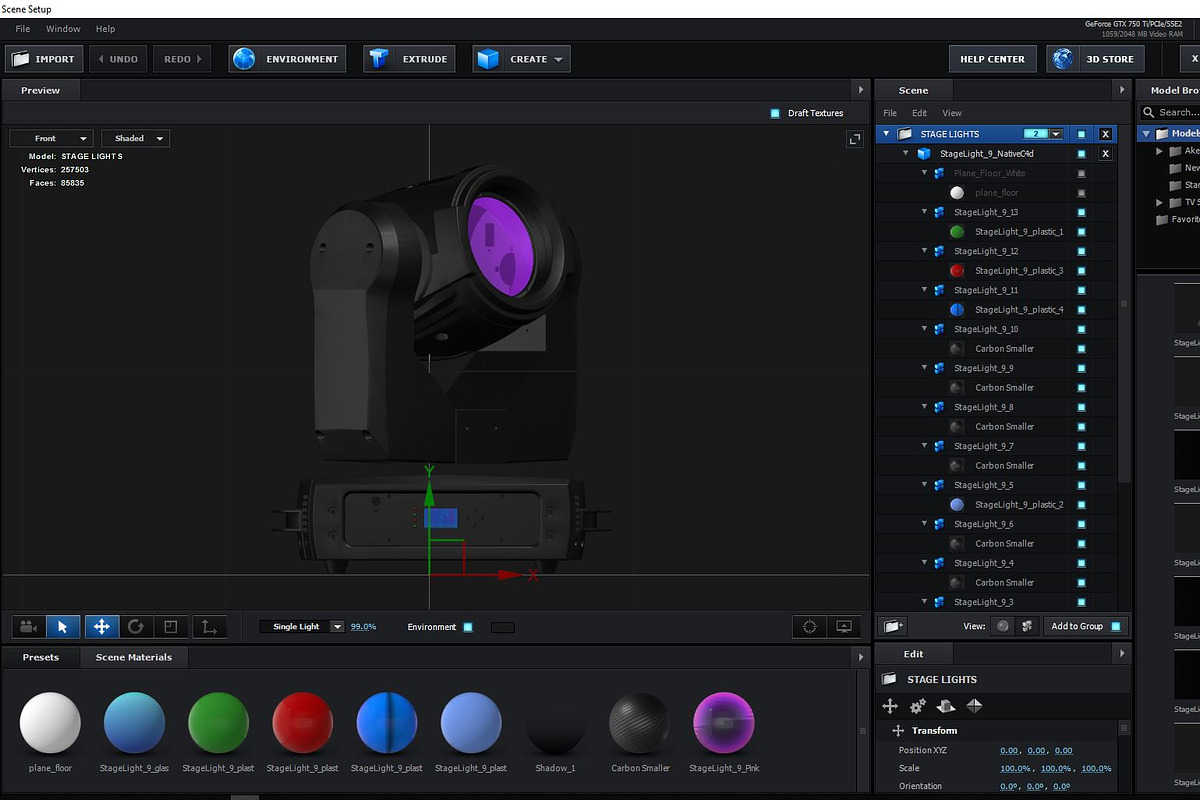
Task: Click the Help Center button
Action: click(992, 59)
